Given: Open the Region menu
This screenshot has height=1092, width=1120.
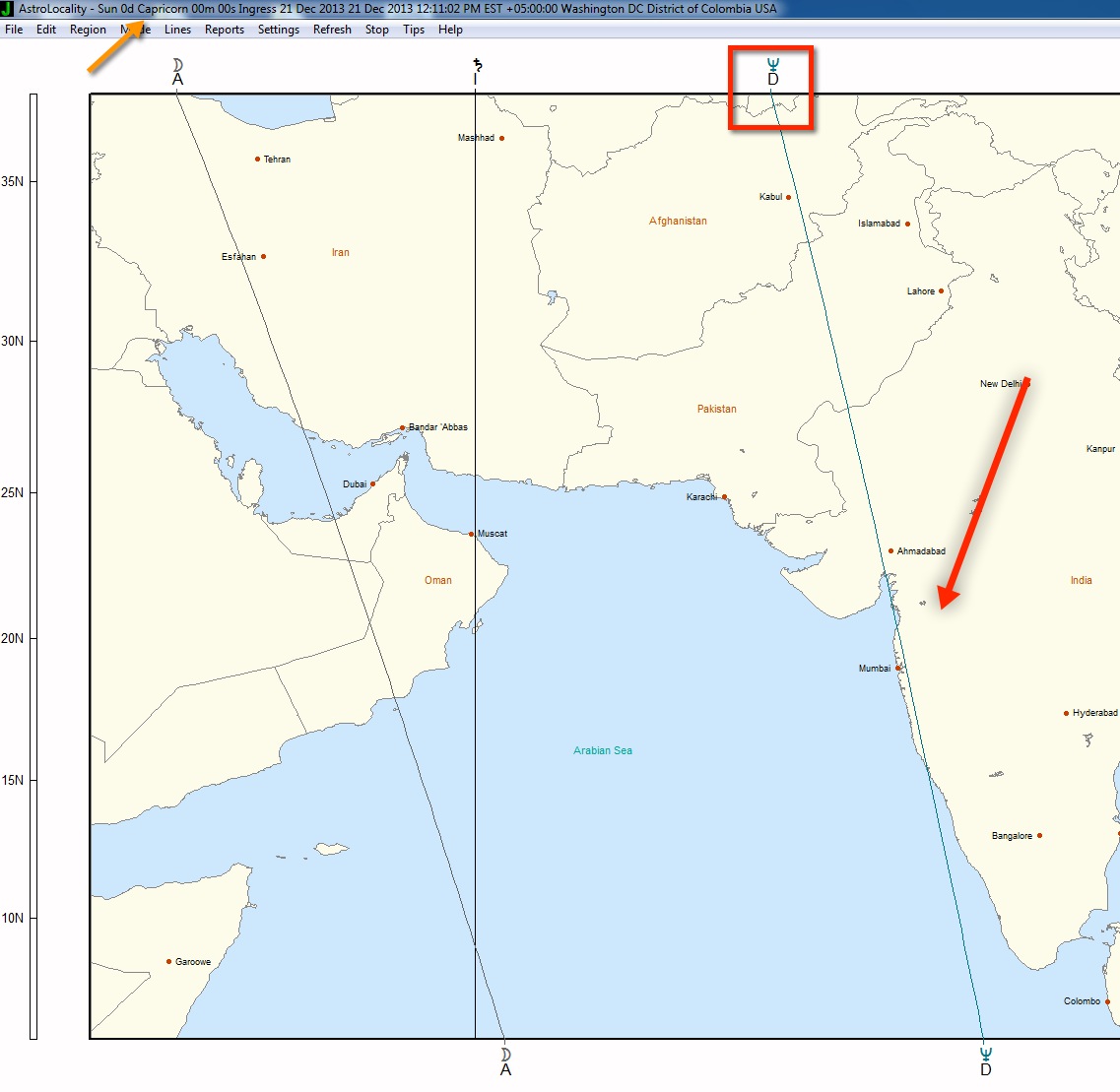Looking at the screenshot, I should click(88, 30).
